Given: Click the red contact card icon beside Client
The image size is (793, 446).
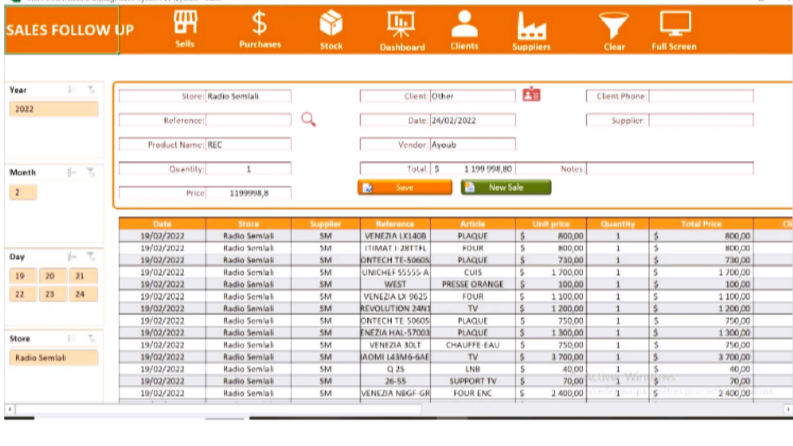Looking at the screenshot, I should tap(531, 95).
